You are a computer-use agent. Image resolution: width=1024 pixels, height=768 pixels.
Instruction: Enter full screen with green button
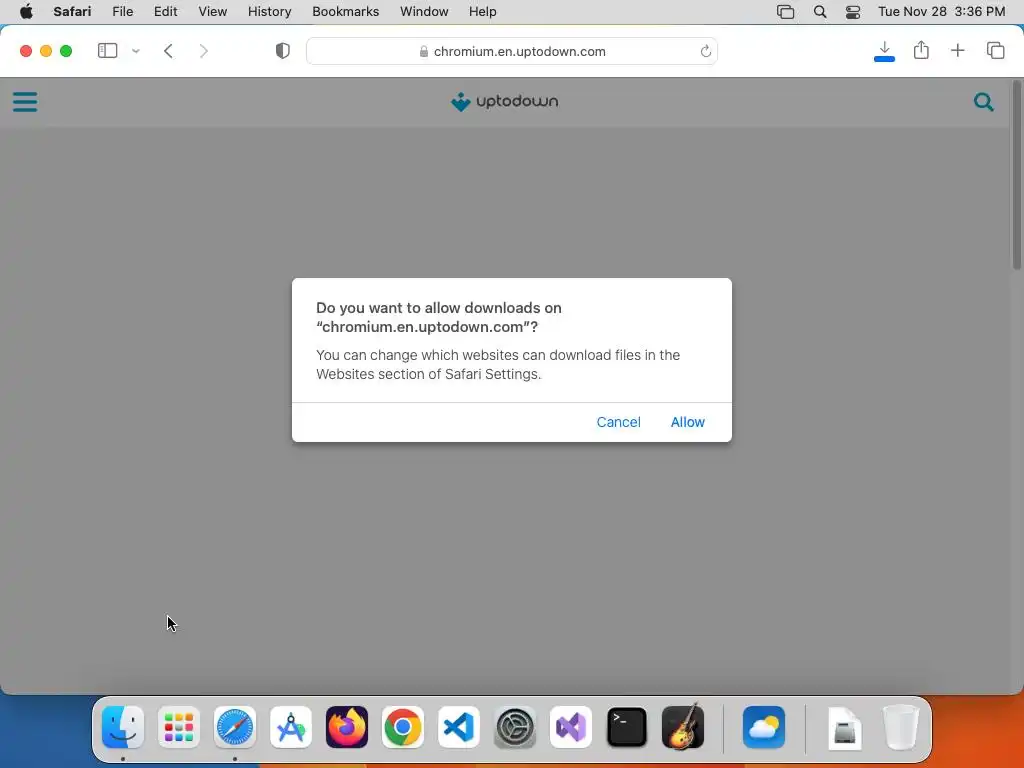(x=66, y=51)
